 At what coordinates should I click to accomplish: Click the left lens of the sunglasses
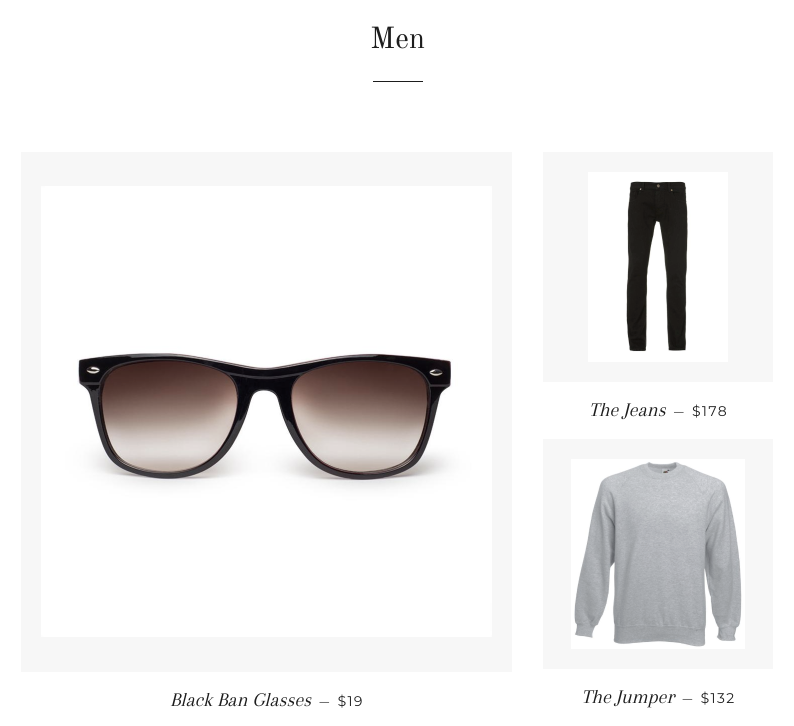170,415
